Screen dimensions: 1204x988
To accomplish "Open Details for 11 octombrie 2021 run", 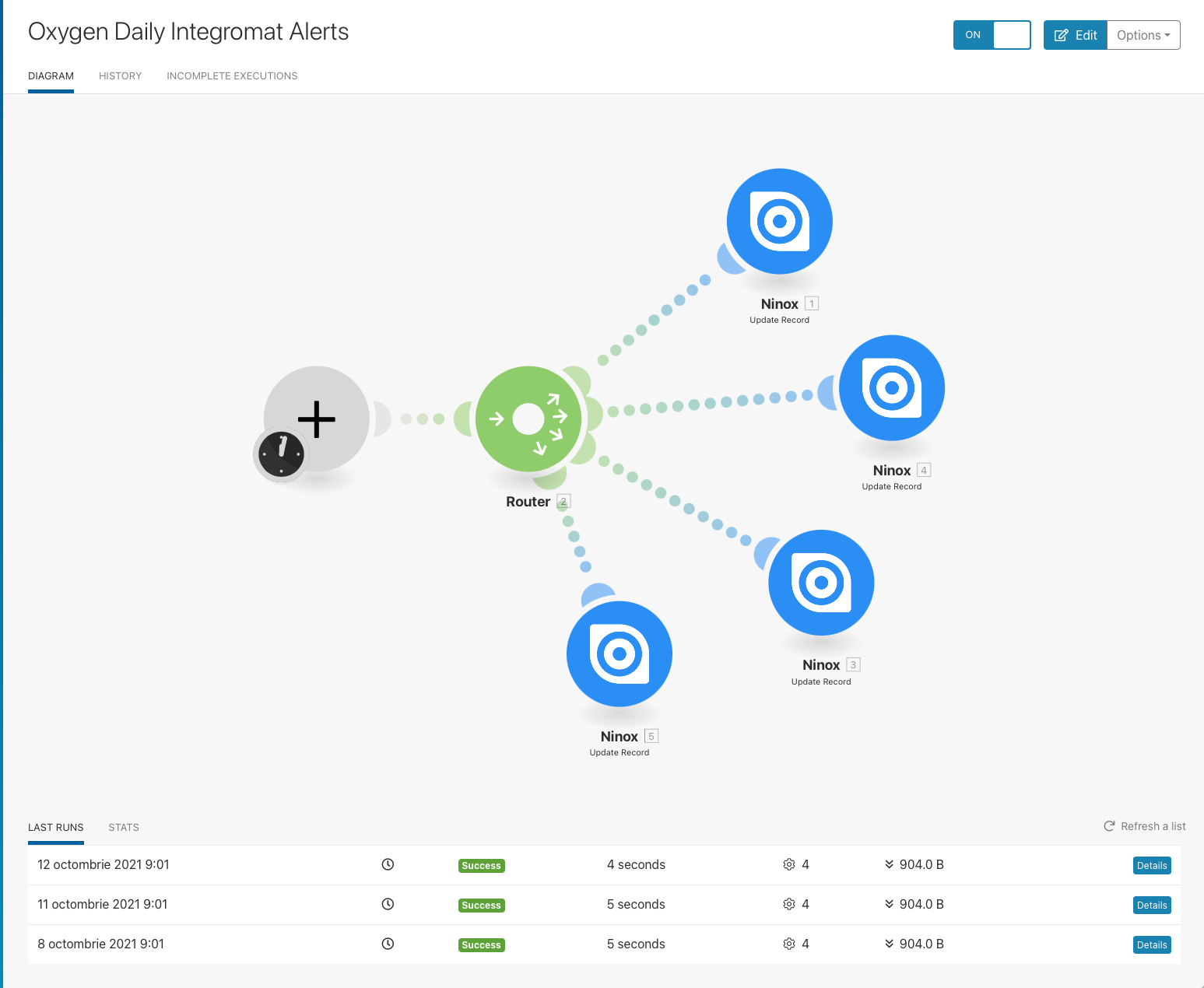I will pos(1152,906).
